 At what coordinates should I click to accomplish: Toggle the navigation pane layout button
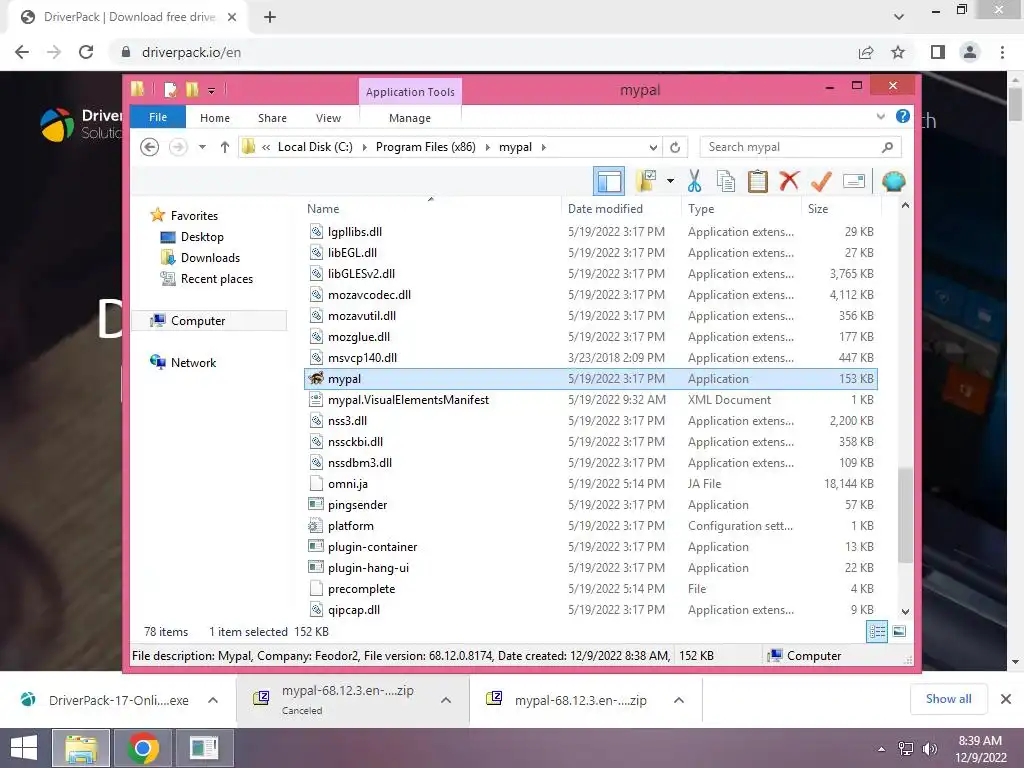tap(609, 181)
